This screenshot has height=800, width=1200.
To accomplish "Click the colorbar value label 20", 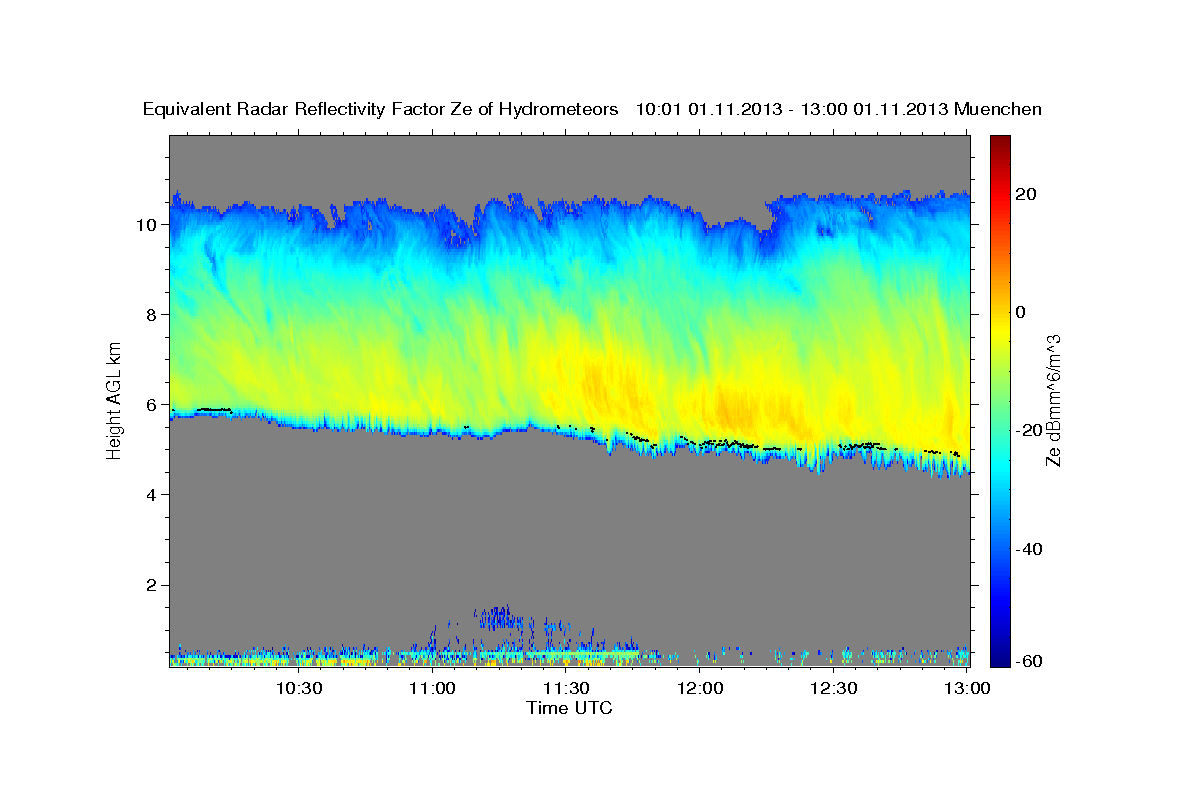I will pos(1027,194).
